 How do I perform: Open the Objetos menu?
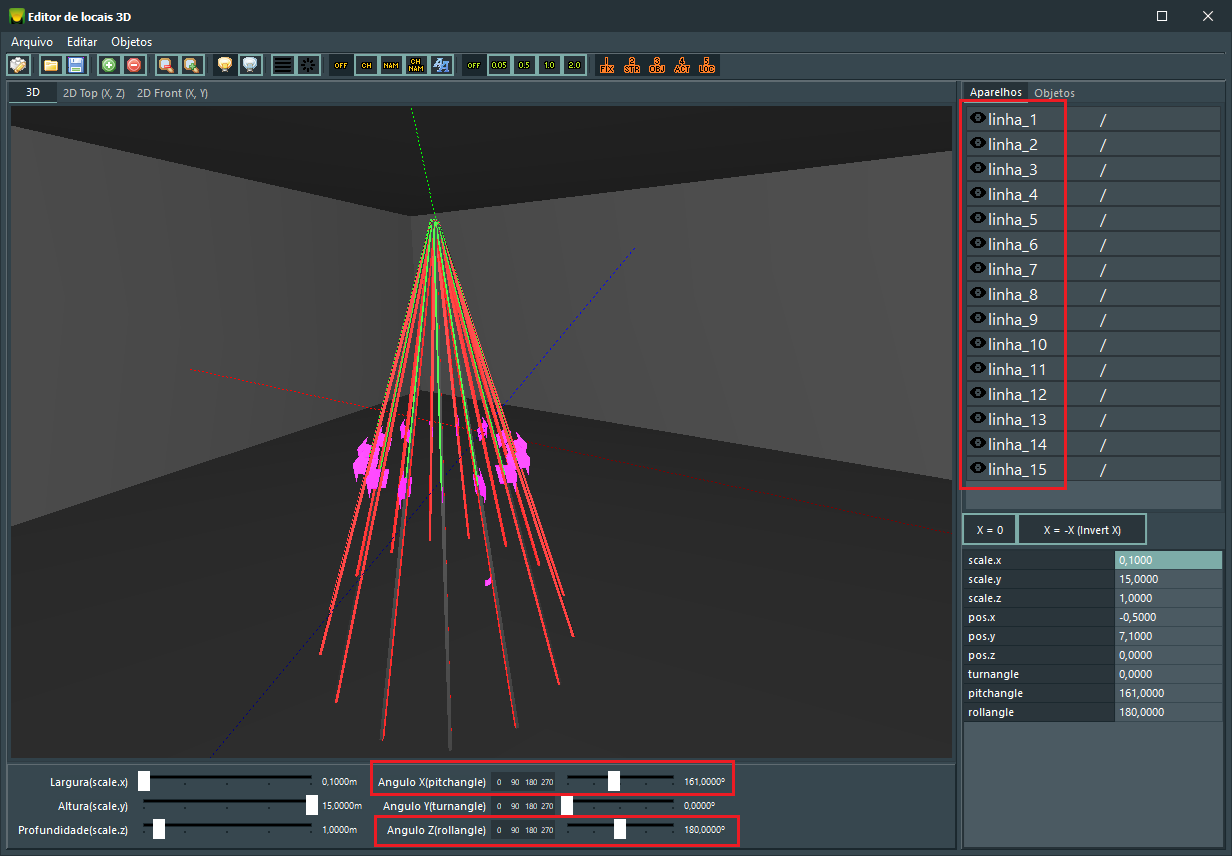pyautogui.click(x=131, y=42)
